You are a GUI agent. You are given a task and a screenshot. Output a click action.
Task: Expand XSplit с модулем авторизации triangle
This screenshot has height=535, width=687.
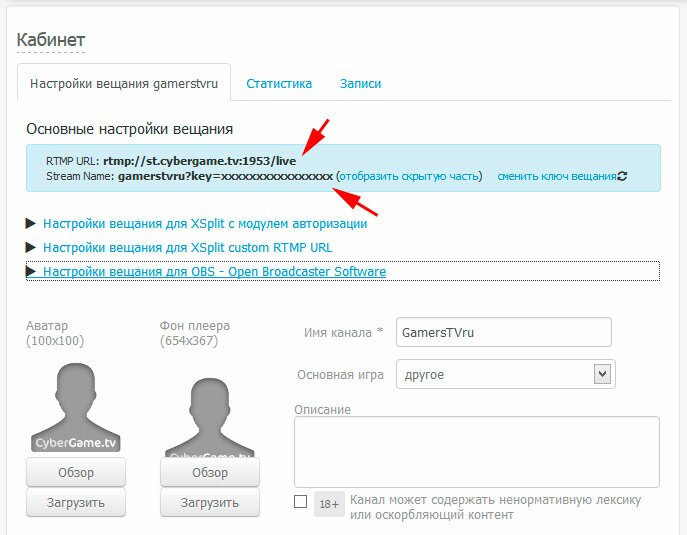point(31,223)
